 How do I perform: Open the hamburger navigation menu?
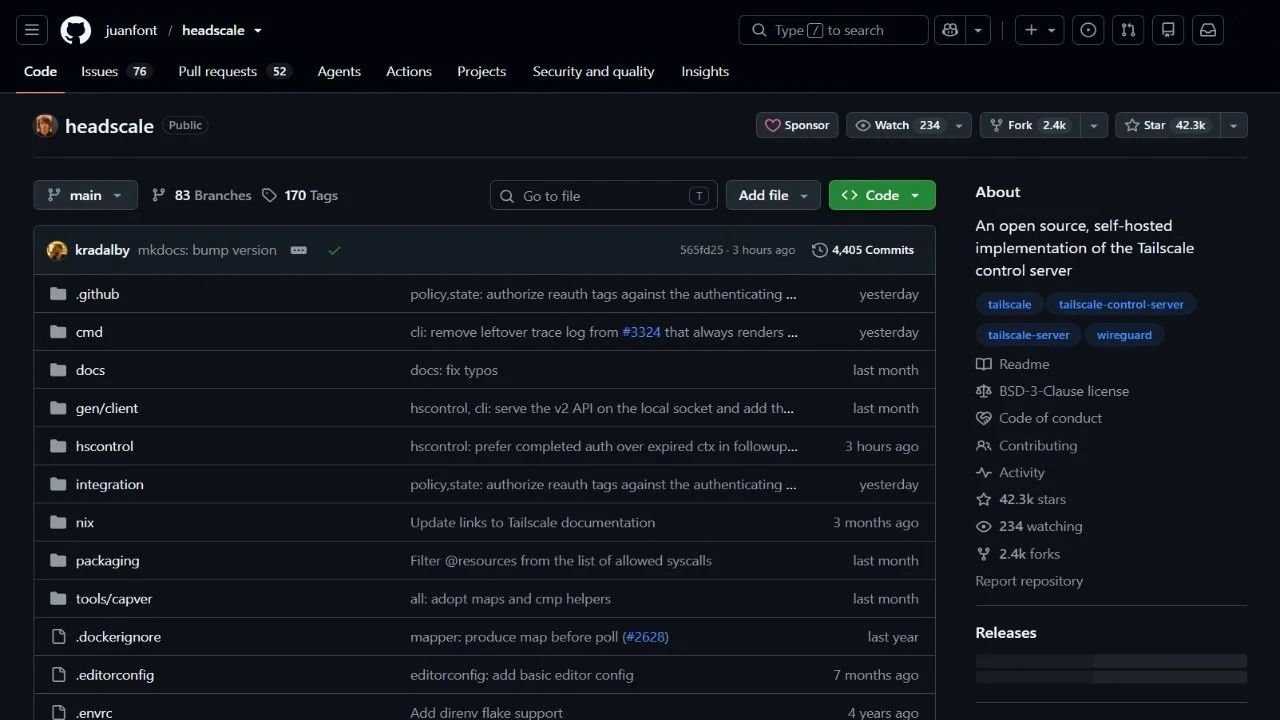(x=32, y=30)
